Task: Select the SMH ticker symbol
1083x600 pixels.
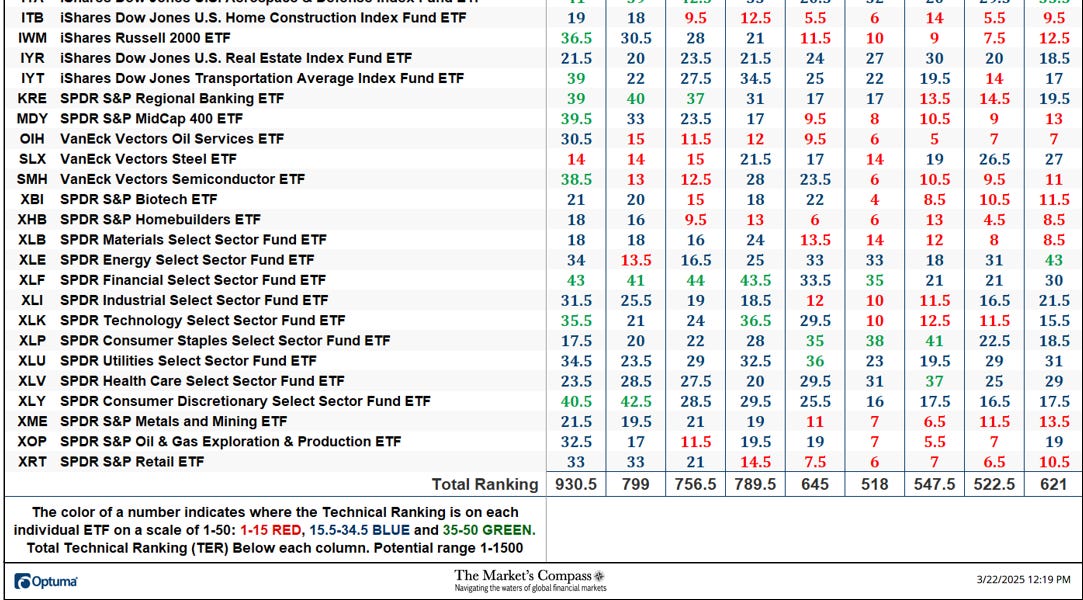Action: pyautogui.click(x=31, y=178)
